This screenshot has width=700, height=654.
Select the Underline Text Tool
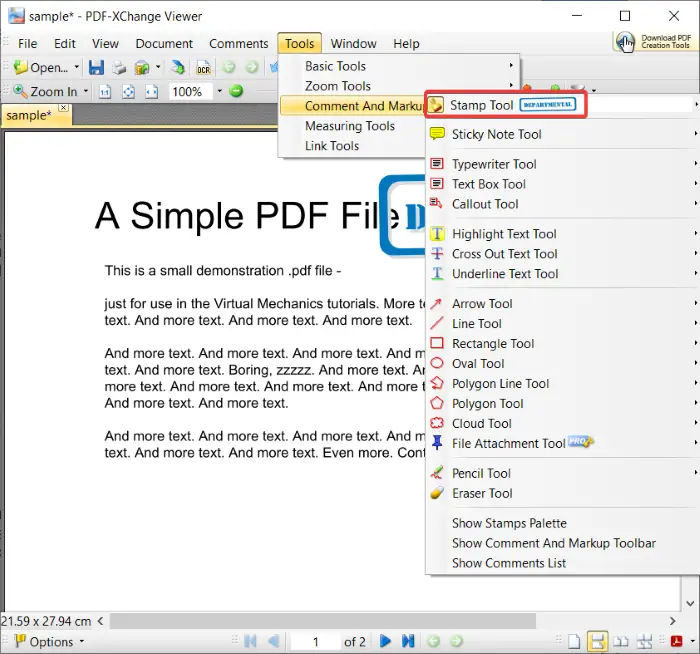[562, 274]
